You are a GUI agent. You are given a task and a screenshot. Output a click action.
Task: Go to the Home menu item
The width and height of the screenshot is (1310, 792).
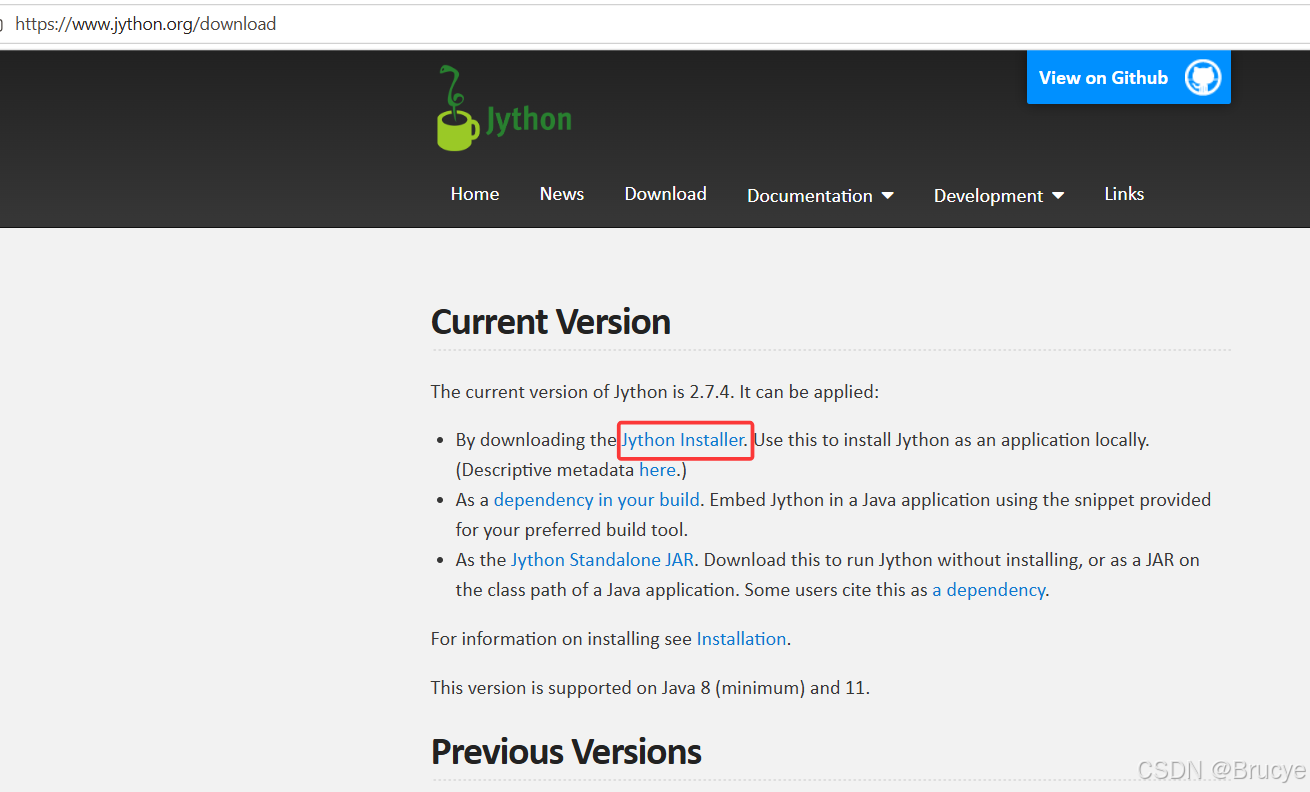click(475, 194)
